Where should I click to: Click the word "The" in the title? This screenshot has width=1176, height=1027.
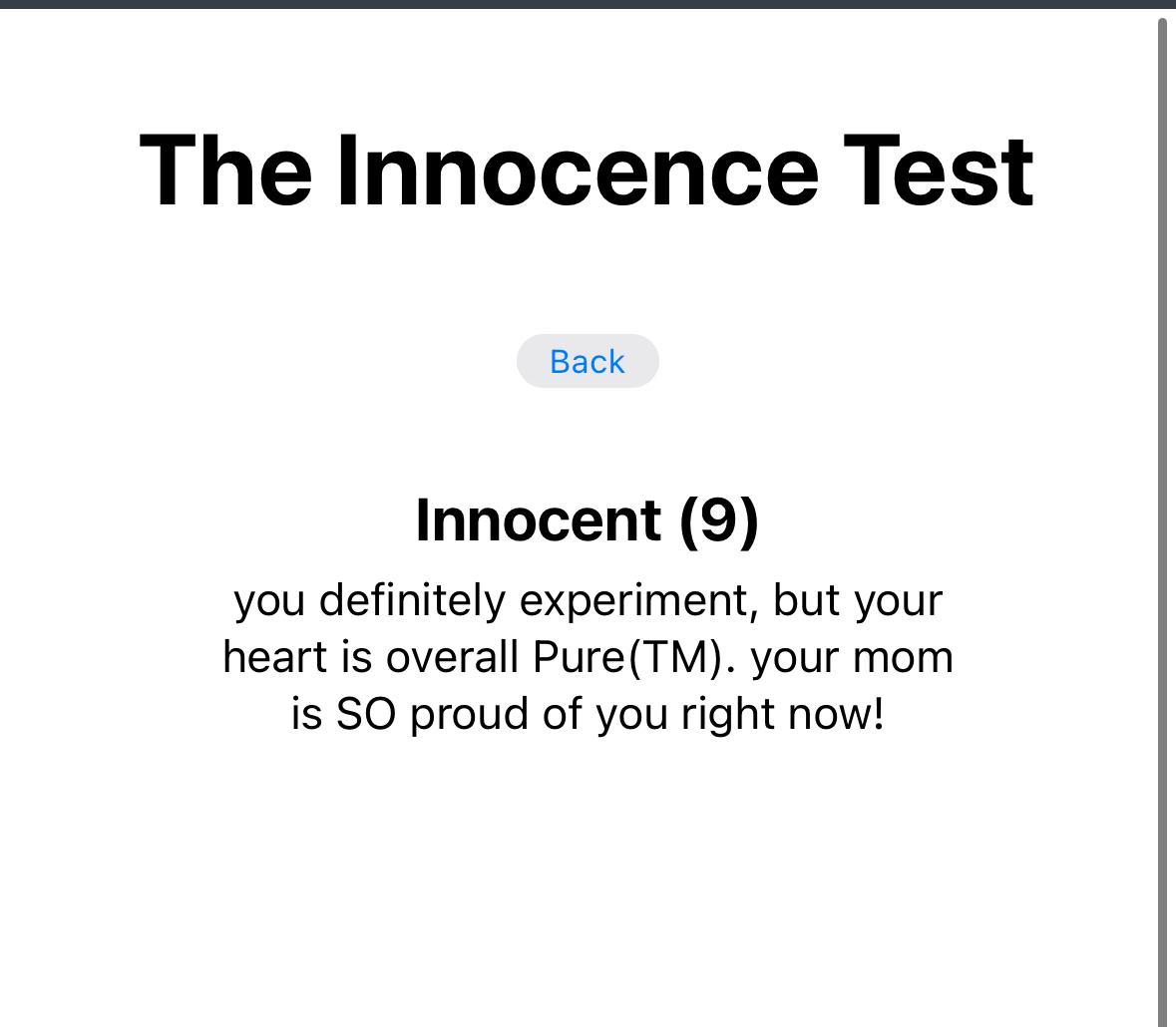tap(225, 171)
